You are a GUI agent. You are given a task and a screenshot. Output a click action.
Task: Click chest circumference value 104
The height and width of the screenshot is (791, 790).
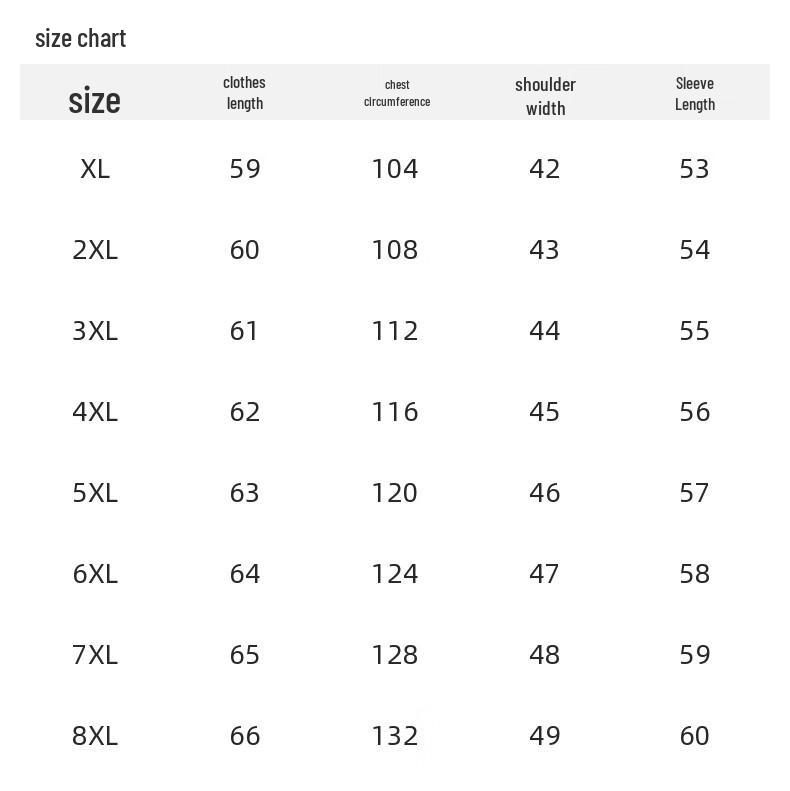(x=395, y=168)
